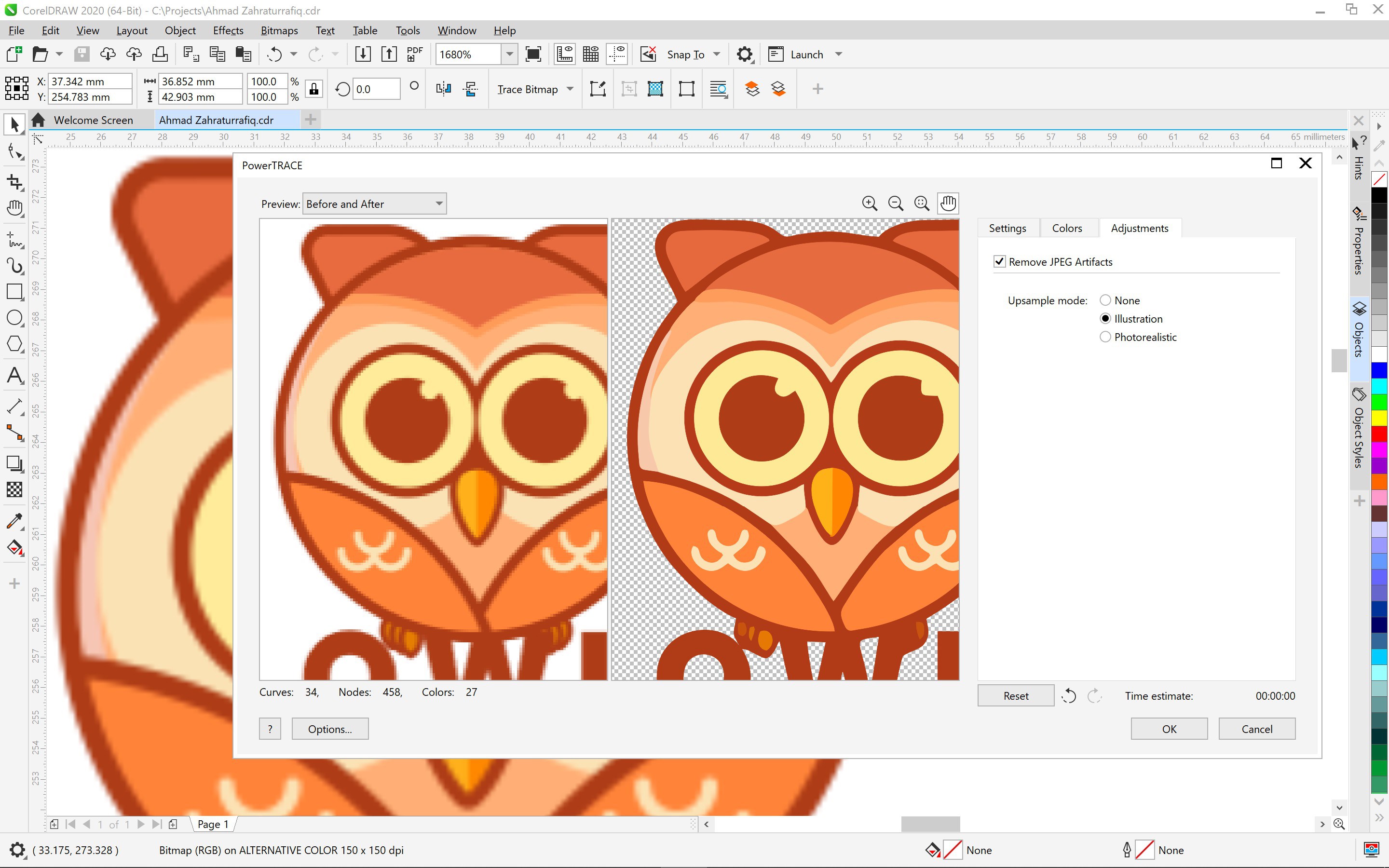Choose Photorealistic upsample mode

click(x=1105, y=337)
